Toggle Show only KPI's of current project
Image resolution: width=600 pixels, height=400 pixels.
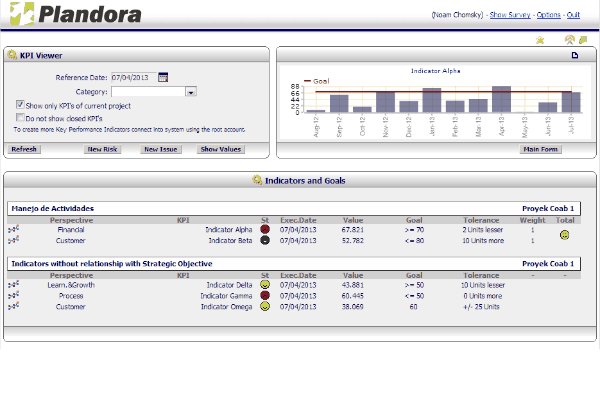[x=21, y=105]
